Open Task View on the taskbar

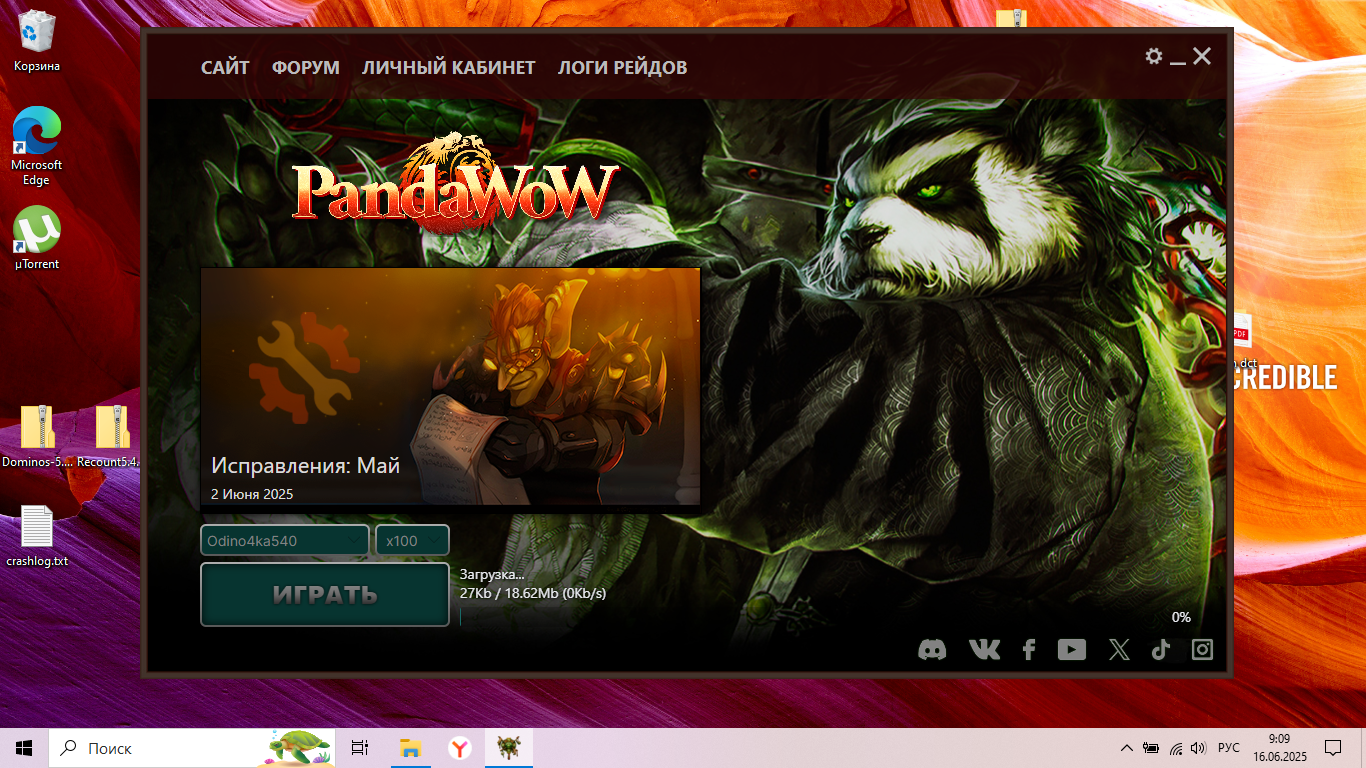coord(360,748)
